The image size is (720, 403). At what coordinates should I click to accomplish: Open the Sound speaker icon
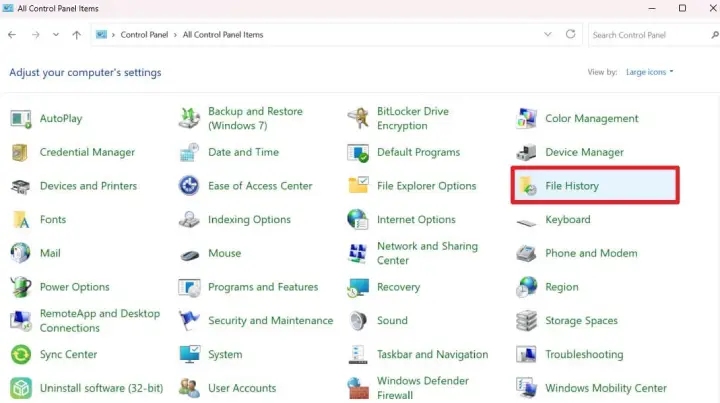[358, 321]
